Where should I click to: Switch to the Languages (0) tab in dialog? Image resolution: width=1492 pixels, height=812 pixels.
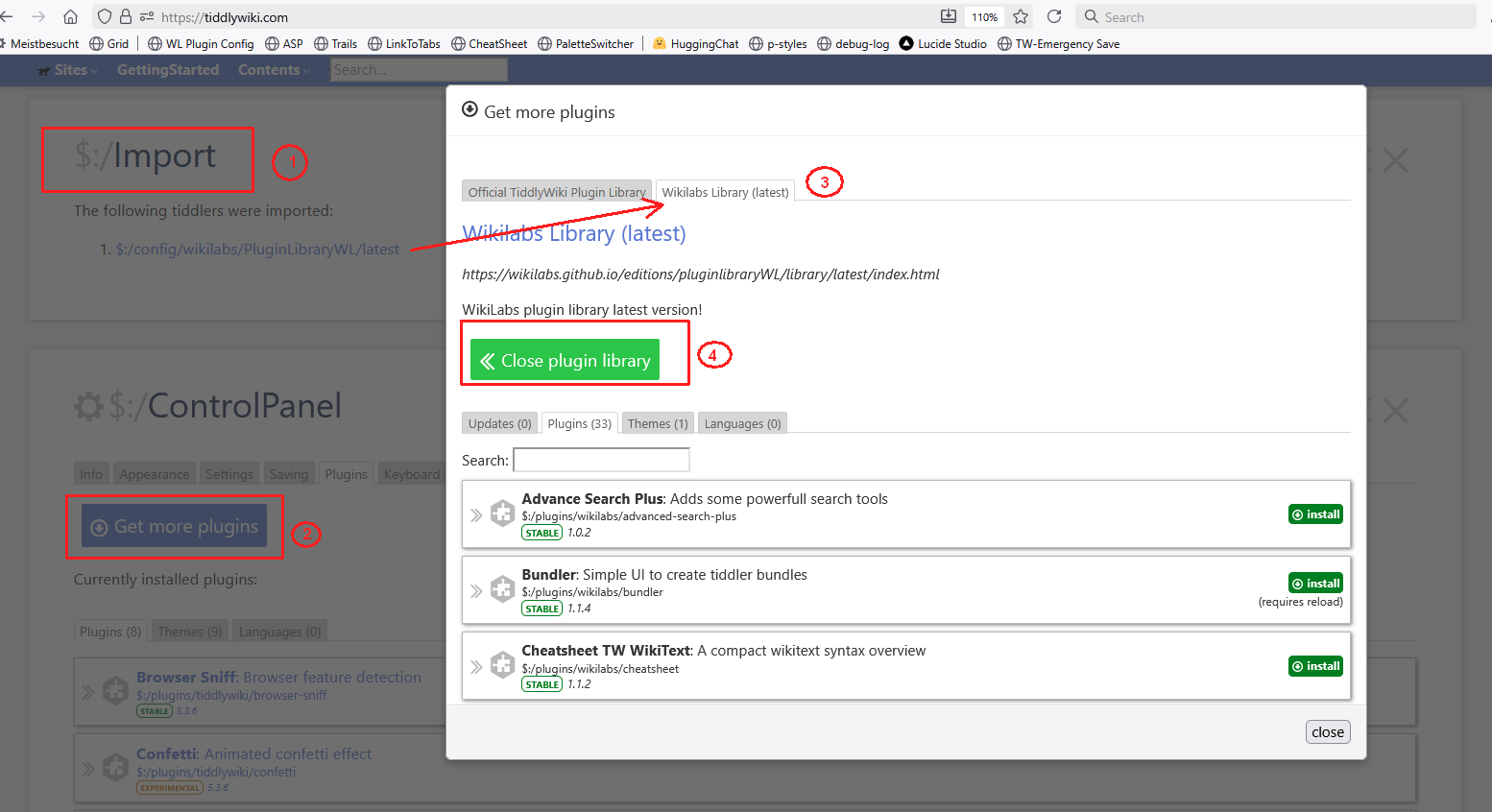[742, 423]
